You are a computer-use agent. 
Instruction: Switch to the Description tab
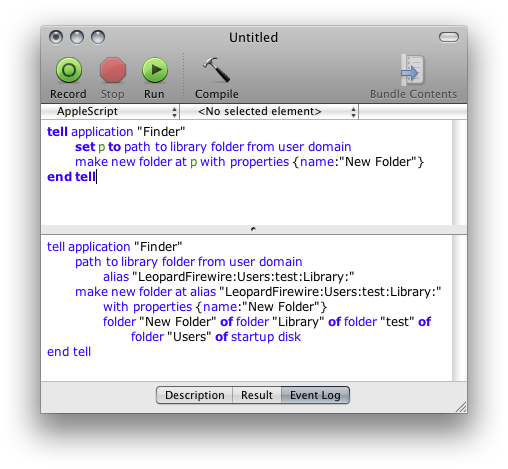click(194, 395)
